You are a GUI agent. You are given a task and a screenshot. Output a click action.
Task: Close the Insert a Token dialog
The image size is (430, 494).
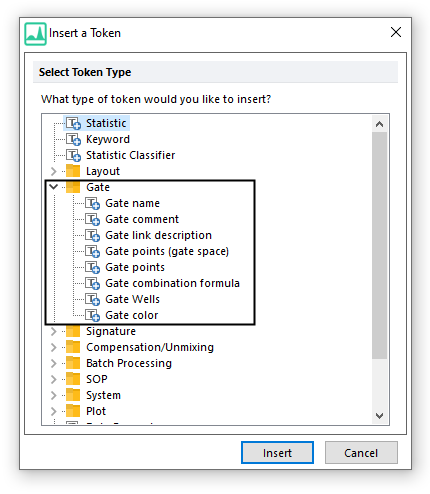tap(396, 32)
